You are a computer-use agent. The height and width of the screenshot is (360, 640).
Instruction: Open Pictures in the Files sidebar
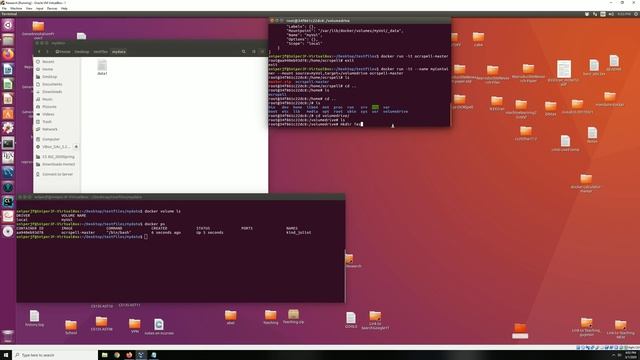[x=57, y=107]
